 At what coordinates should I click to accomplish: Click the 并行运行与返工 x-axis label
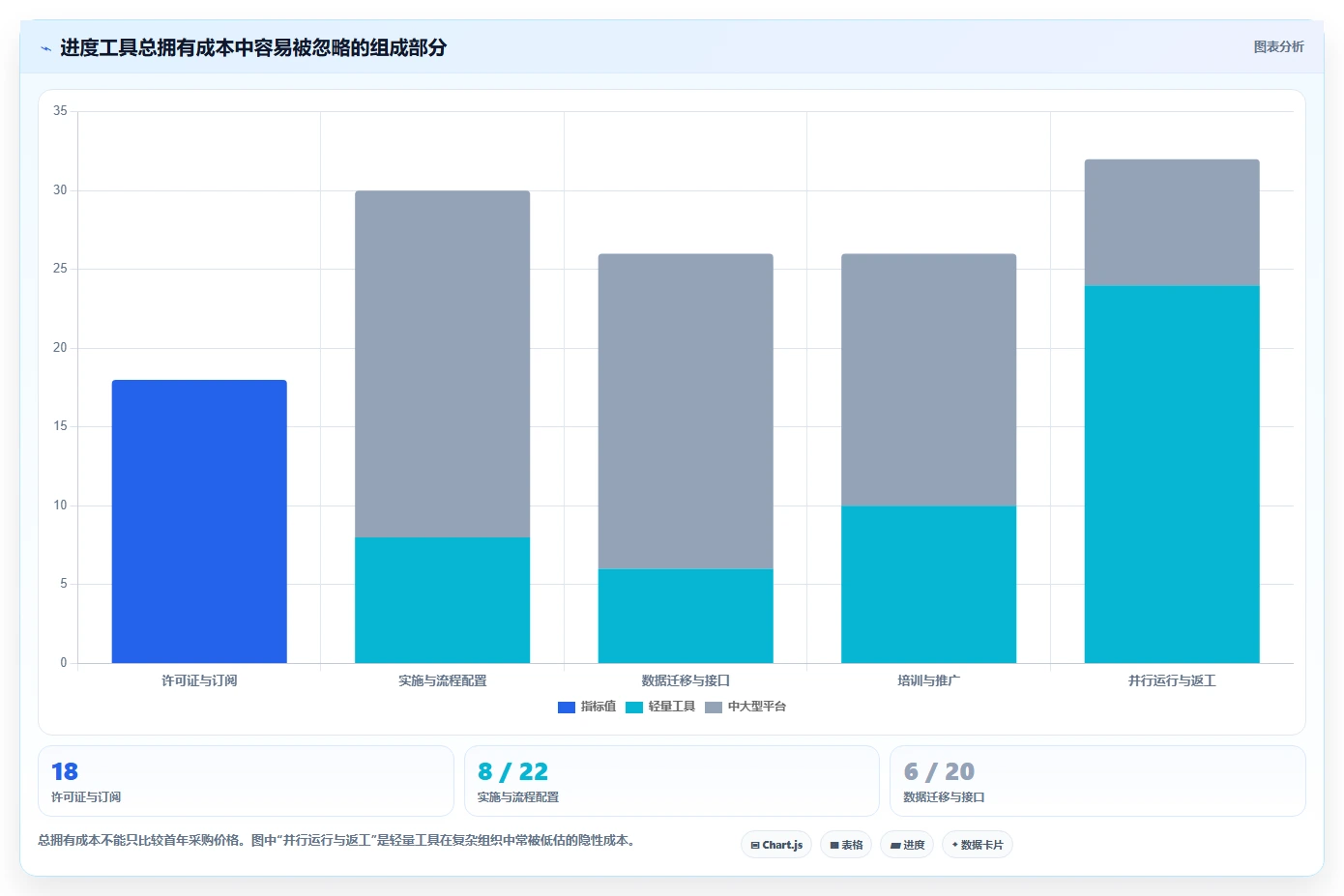tap(1172, 680)
